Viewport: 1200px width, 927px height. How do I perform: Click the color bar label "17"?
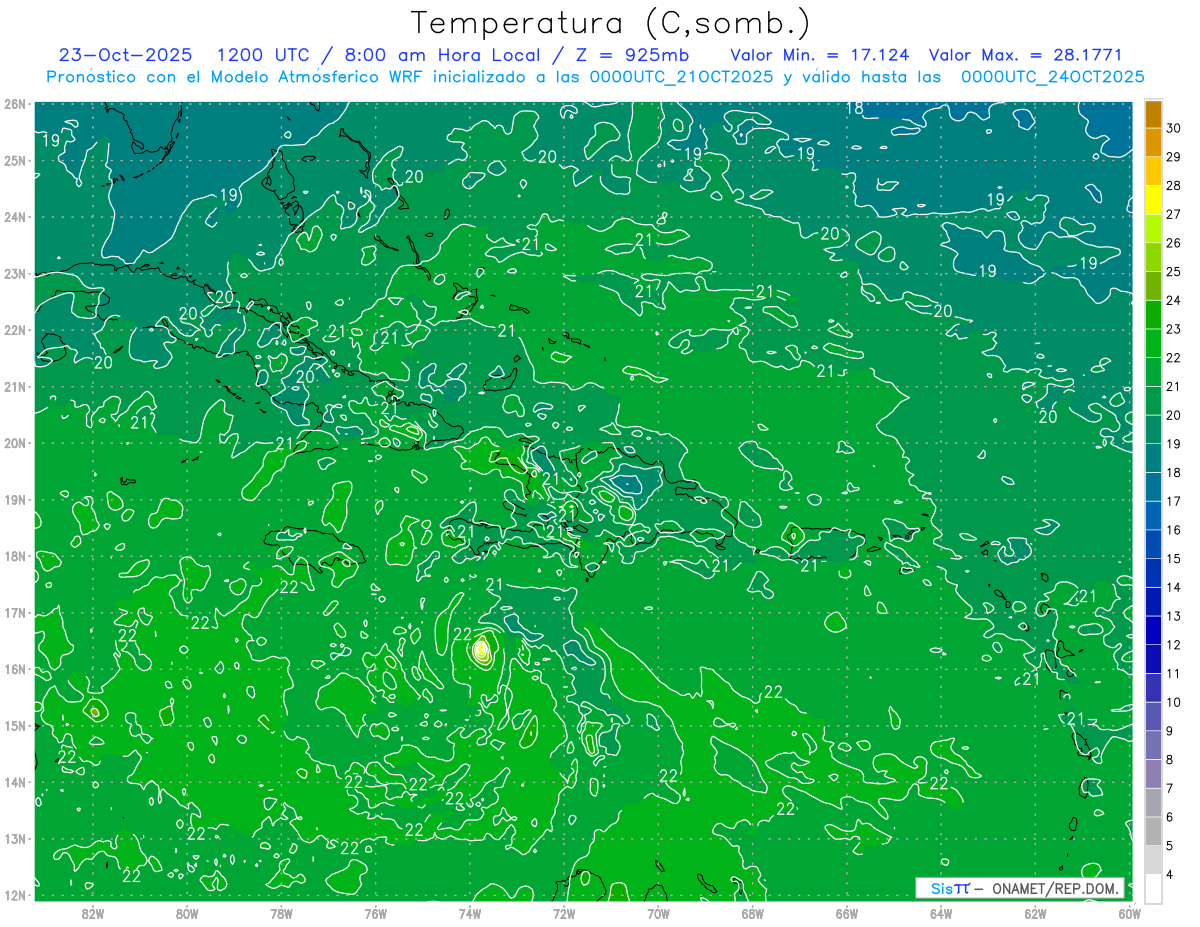(x=1175, y=501)
